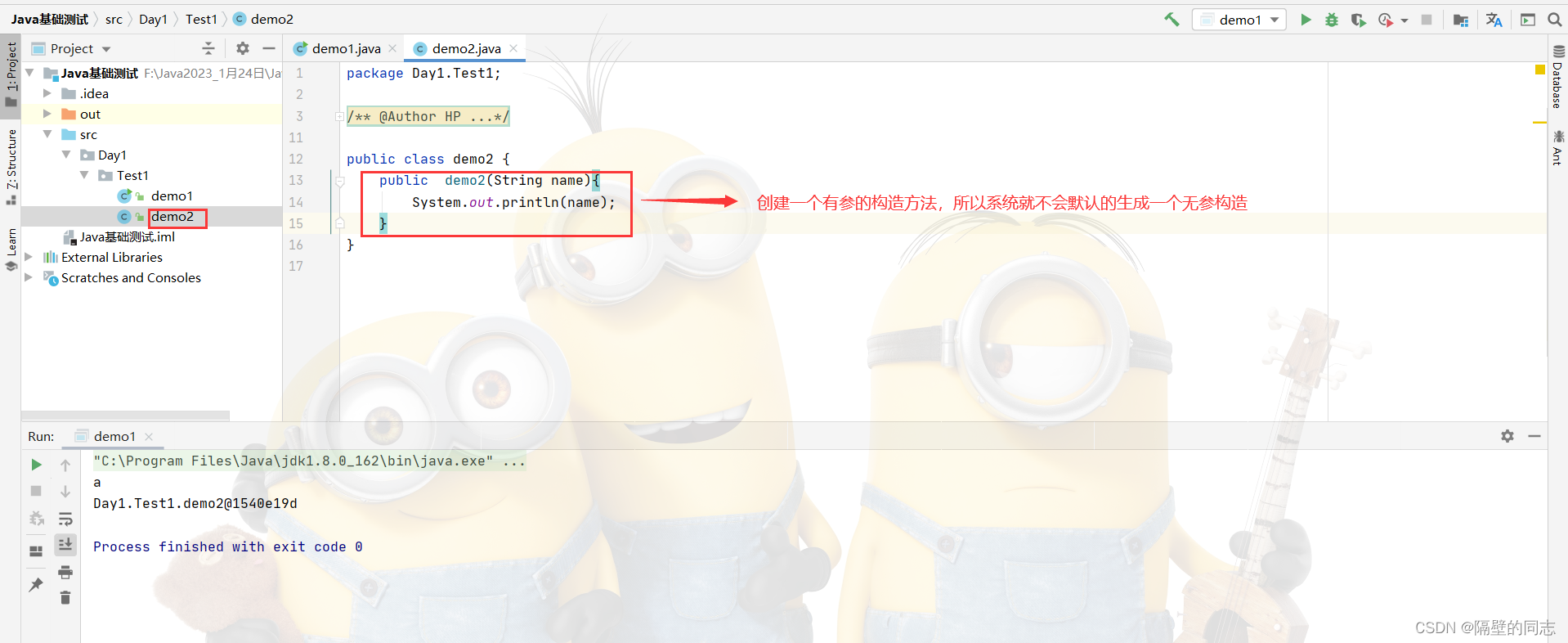Collapse the Test1 package

click(x=84, y=175)
